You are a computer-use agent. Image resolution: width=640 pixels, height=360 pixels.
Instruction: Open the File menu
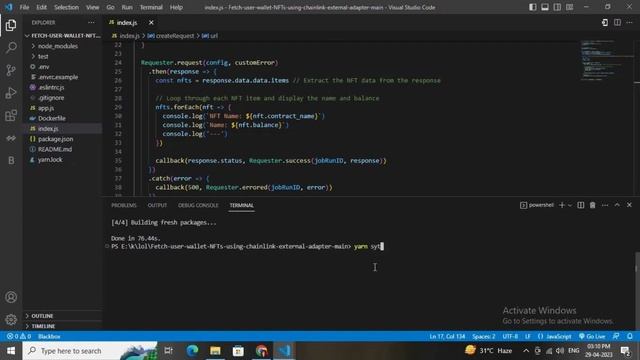24,7
